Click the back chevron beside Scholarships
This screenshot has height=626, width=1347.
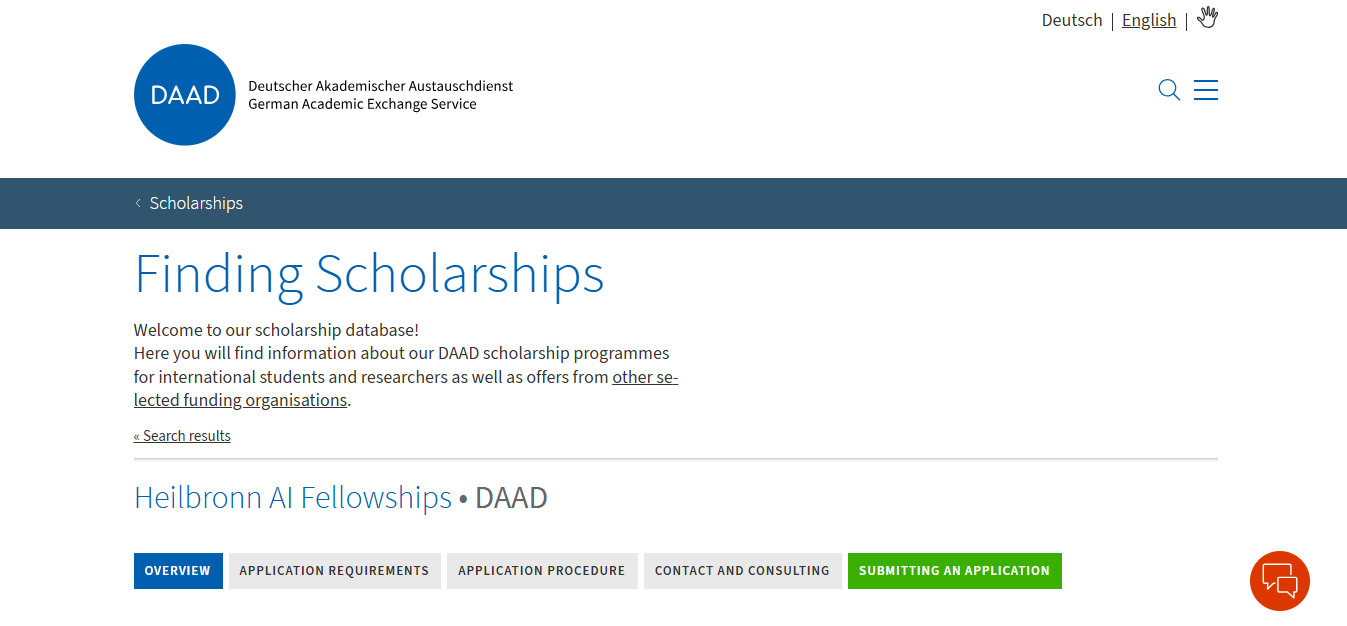[138, 203]
